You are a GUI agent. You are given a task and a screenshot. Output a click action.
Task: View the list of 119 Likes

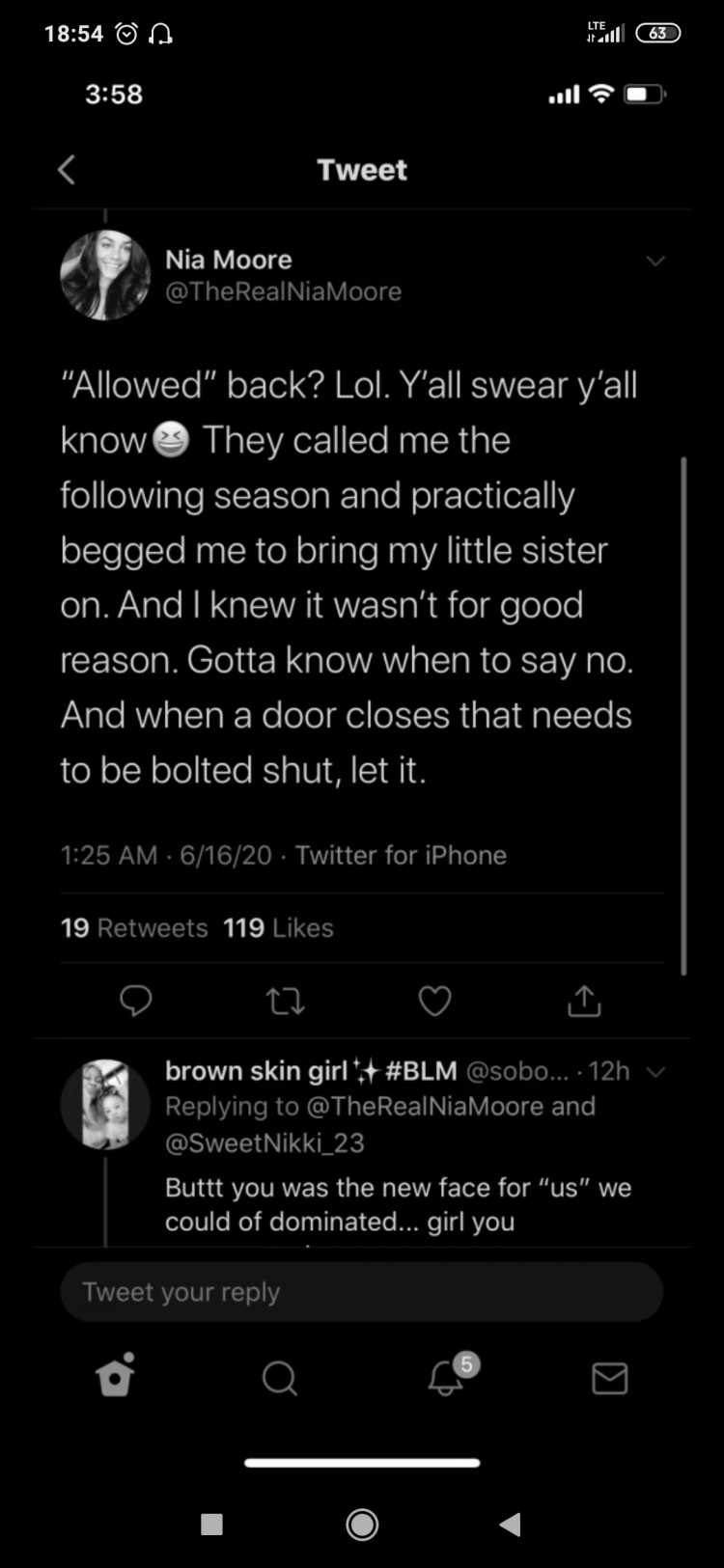pyautogui.click(x=278, y=928)
